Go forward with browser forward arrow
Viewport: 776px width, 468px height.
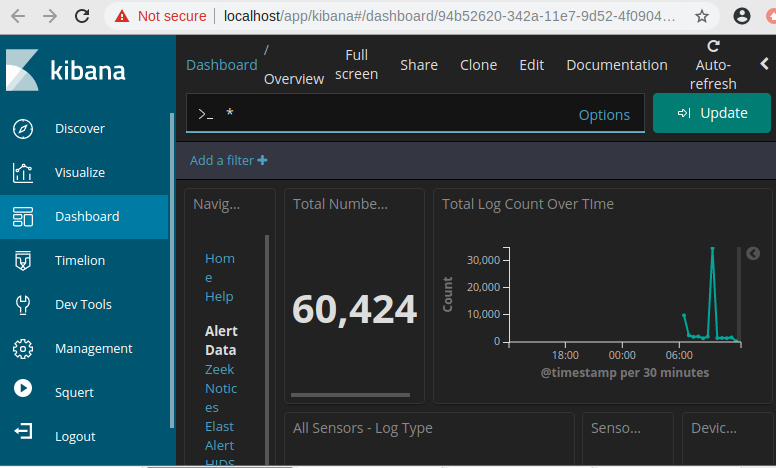49,16
